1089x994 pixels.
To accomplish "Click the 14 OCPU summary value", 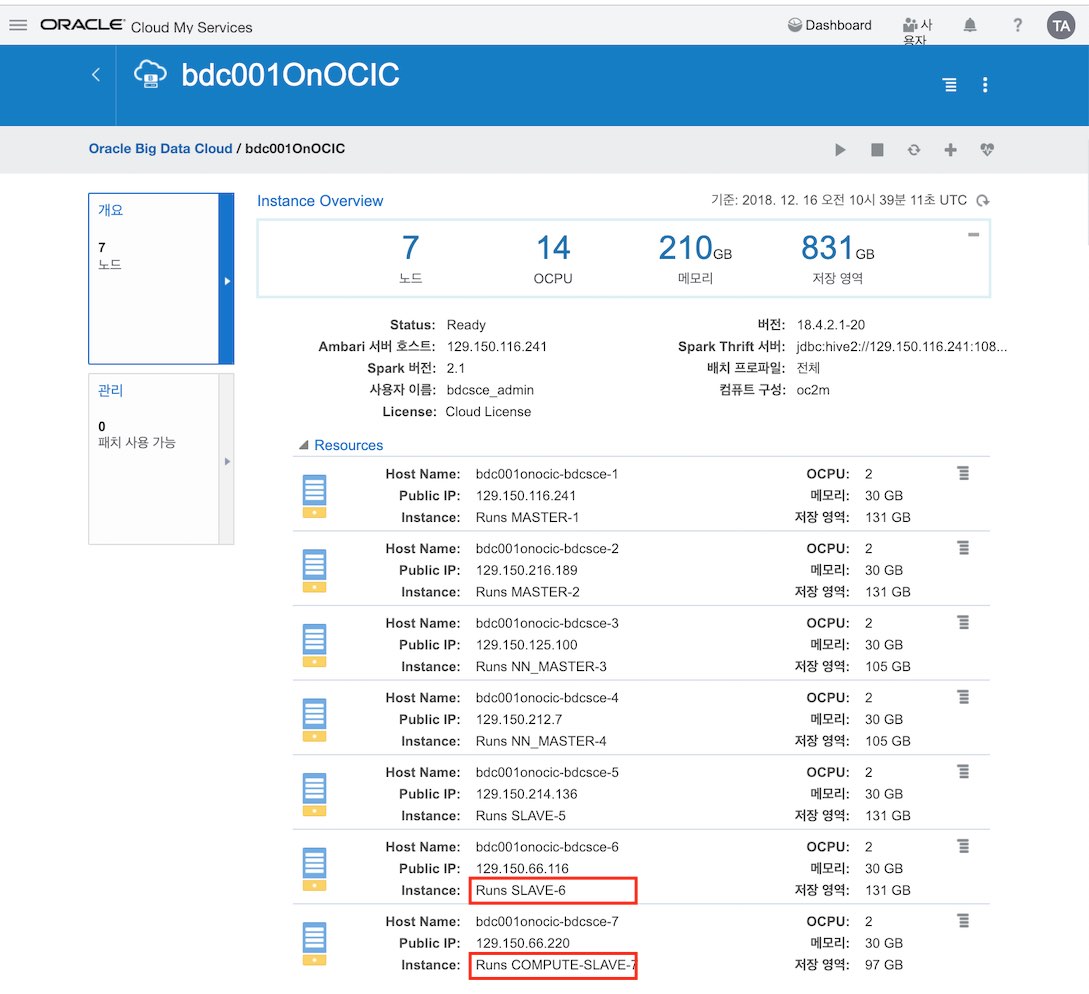I will 553,248.
